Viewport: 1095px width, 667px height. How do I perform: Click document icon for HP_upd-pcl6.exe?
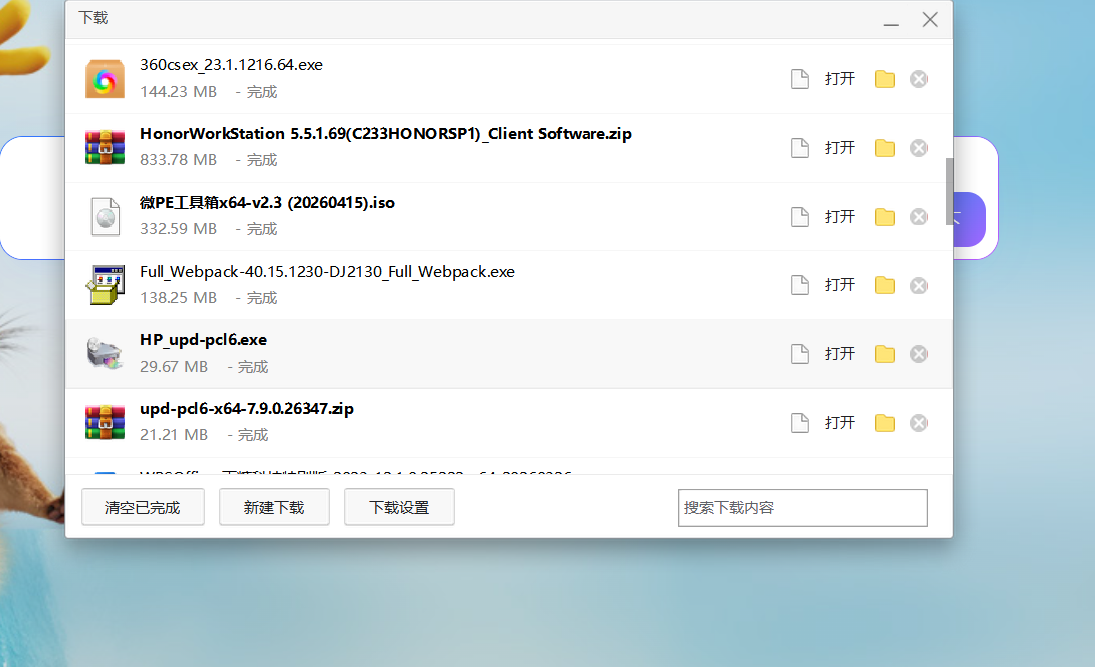[x=800, y=354]
